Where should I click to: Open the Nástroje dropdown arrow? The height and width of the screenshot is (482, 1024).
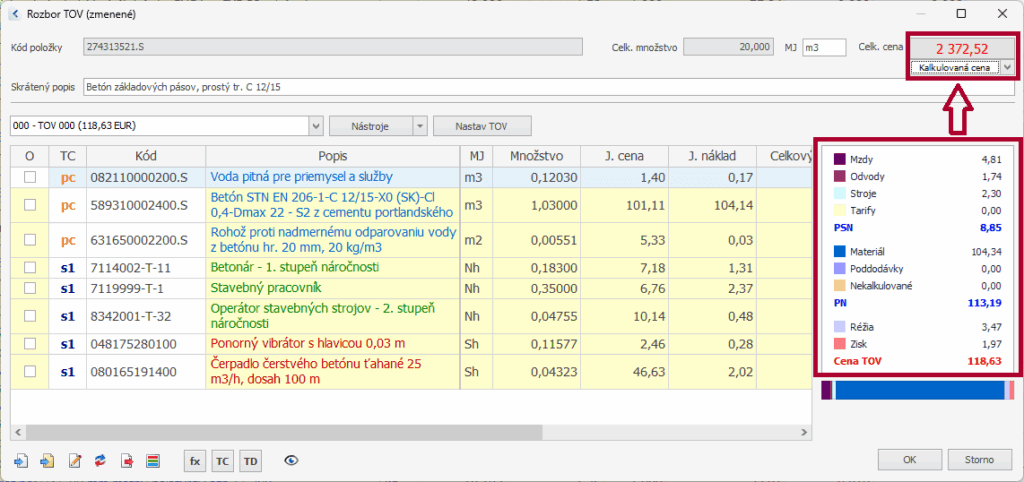(x=419, y=126)
